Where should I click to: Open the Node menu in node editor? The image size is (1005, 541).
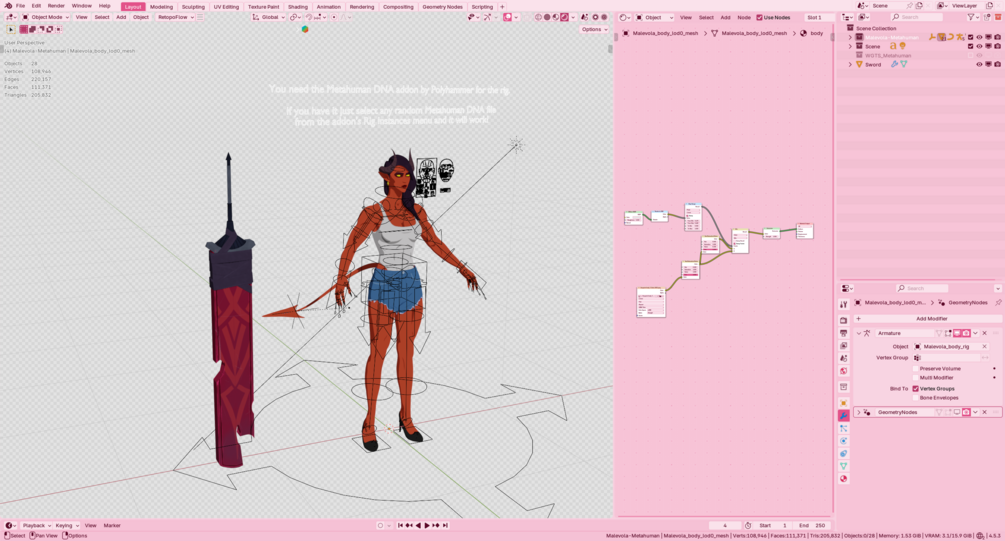pos(744,17)
